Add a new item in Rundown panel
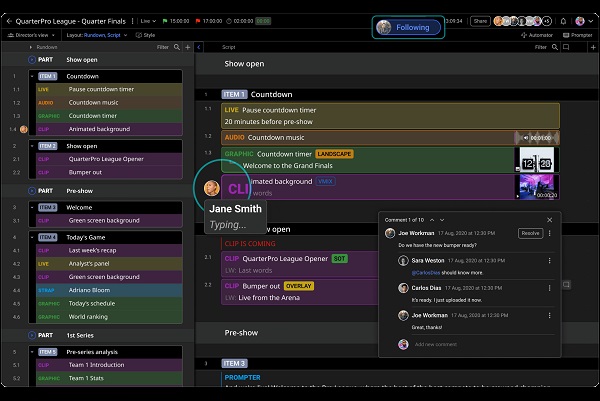600x401 pixels. tap(188, 47)
